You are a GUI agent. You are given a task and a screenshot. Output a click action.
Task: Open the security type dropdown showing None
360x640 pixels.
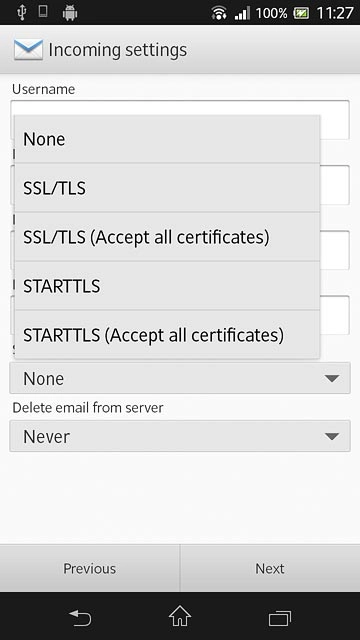click(x=180, y=378)
